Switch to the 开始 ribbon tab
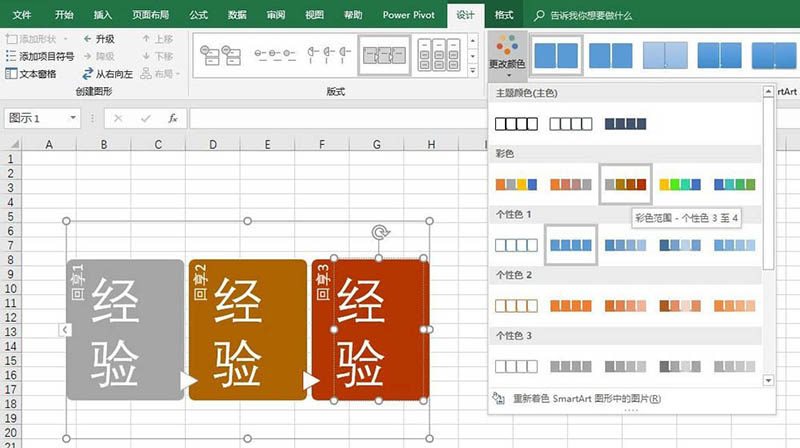 tap(64, 15)
